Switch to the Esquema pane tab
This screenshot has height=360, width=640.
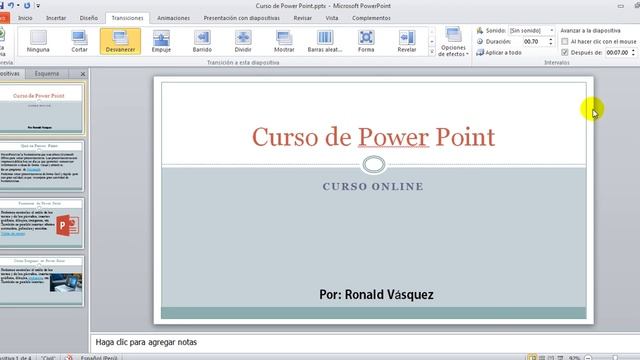[x=47, y=74]
